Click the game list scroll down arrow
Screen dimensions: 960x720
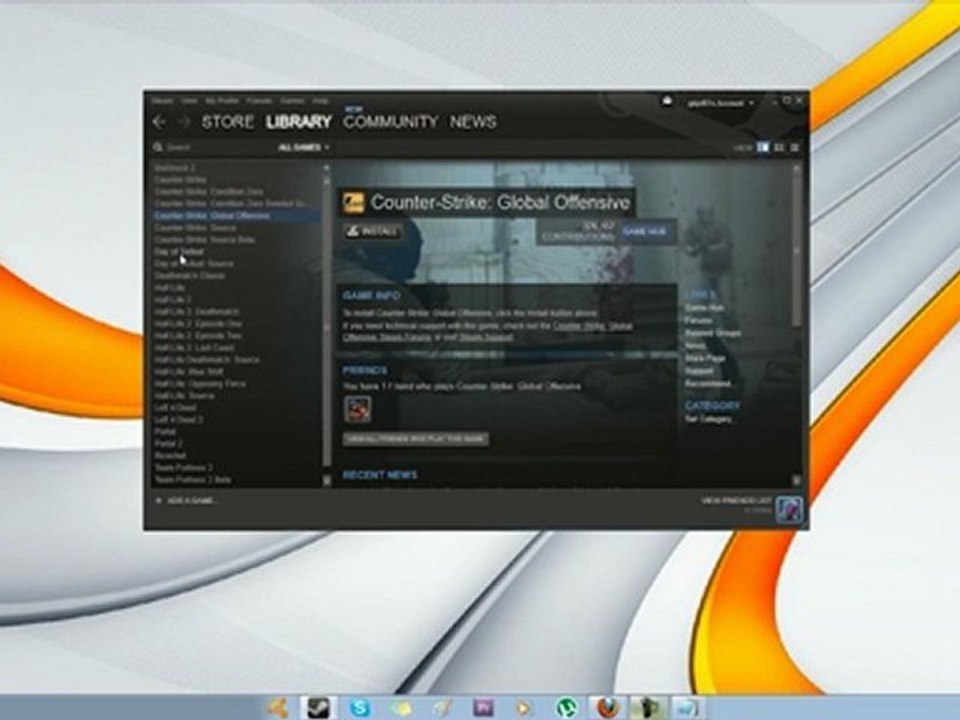coord(326,481)
